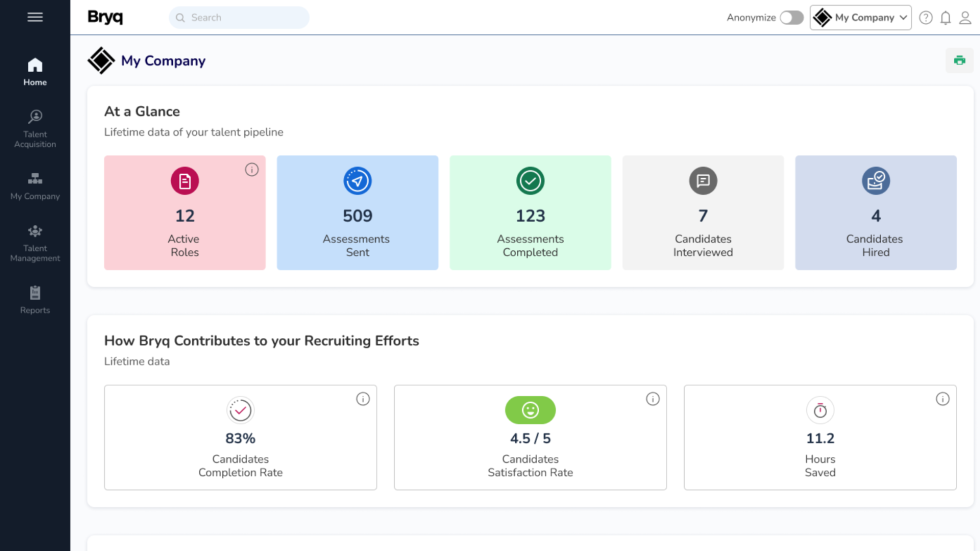Open the notifications bell
The height and width of the screenshot is (551, 980).
click(x=945, y=18)
